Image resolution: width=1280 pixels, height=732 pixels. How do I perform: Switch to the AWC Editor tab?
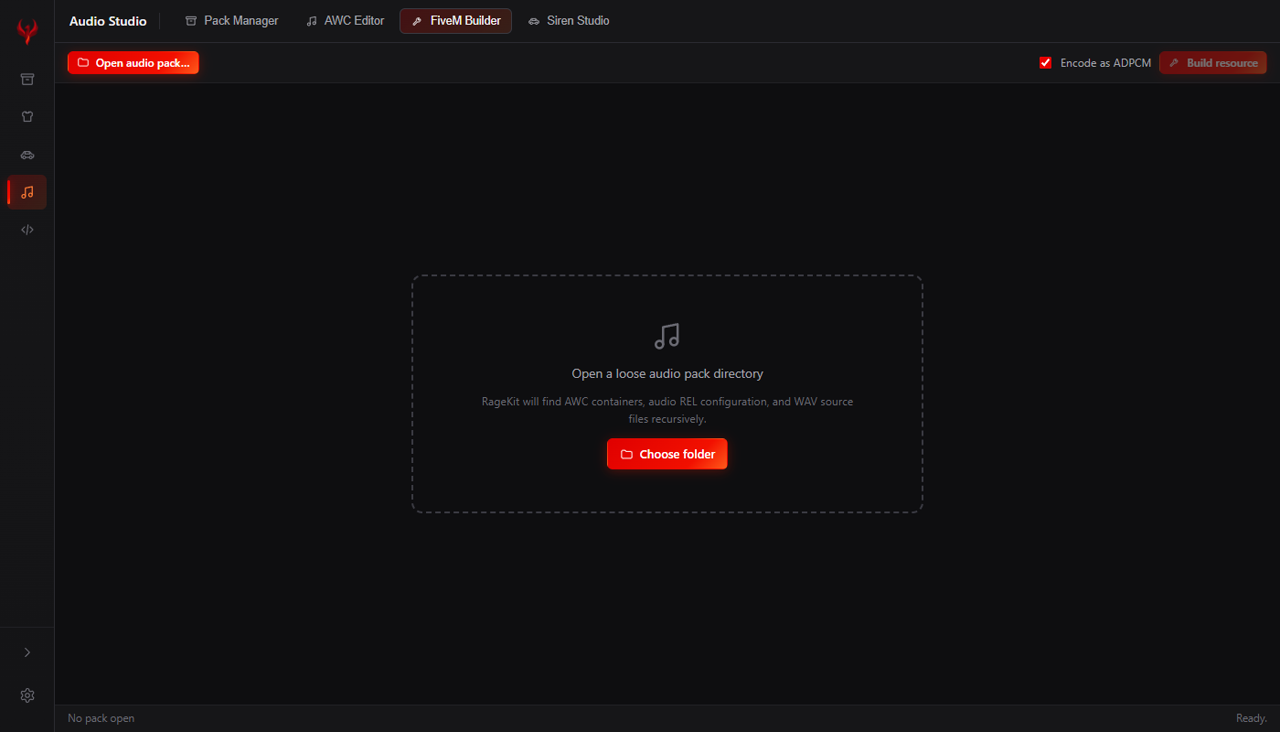(345, 21)
